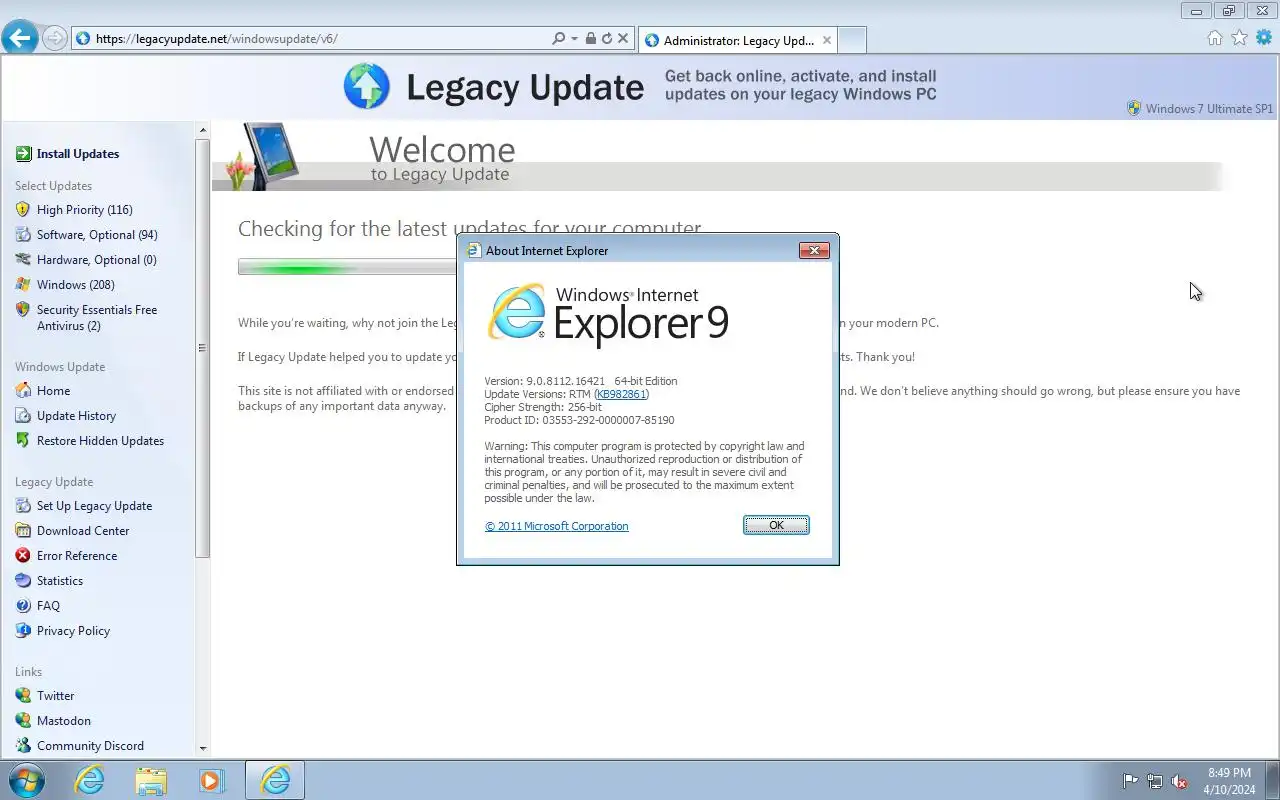Click OK in About Internet Explorer dialog

(776, 525)
